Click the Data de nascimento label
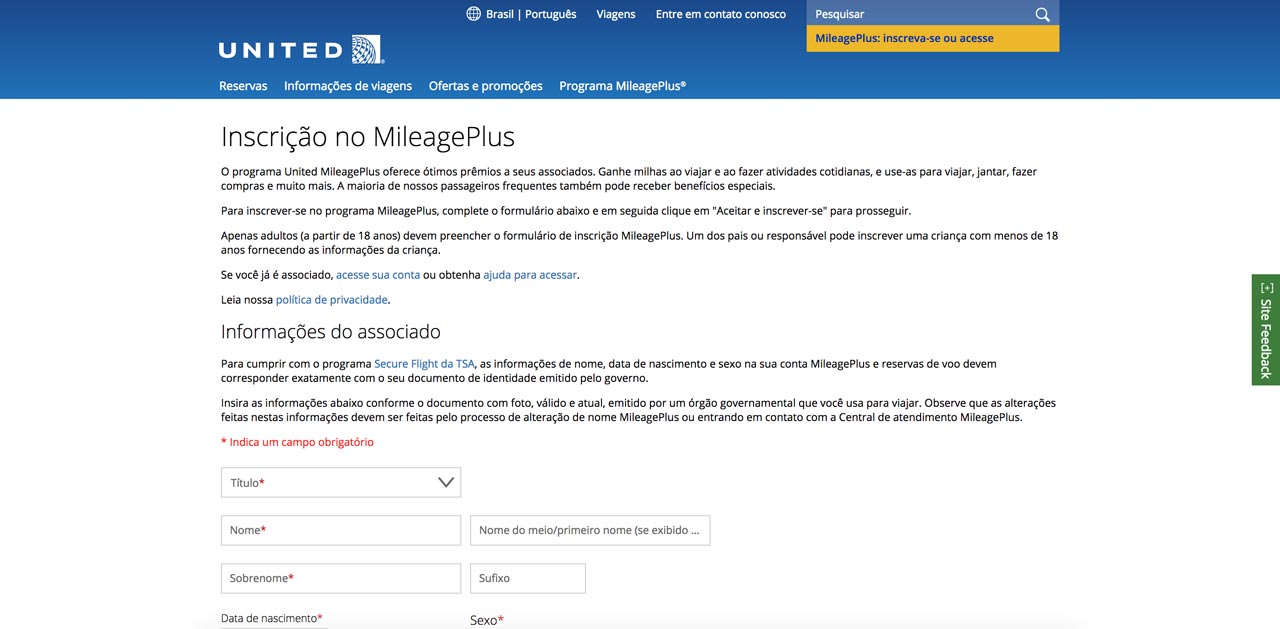 click(272, 618)
